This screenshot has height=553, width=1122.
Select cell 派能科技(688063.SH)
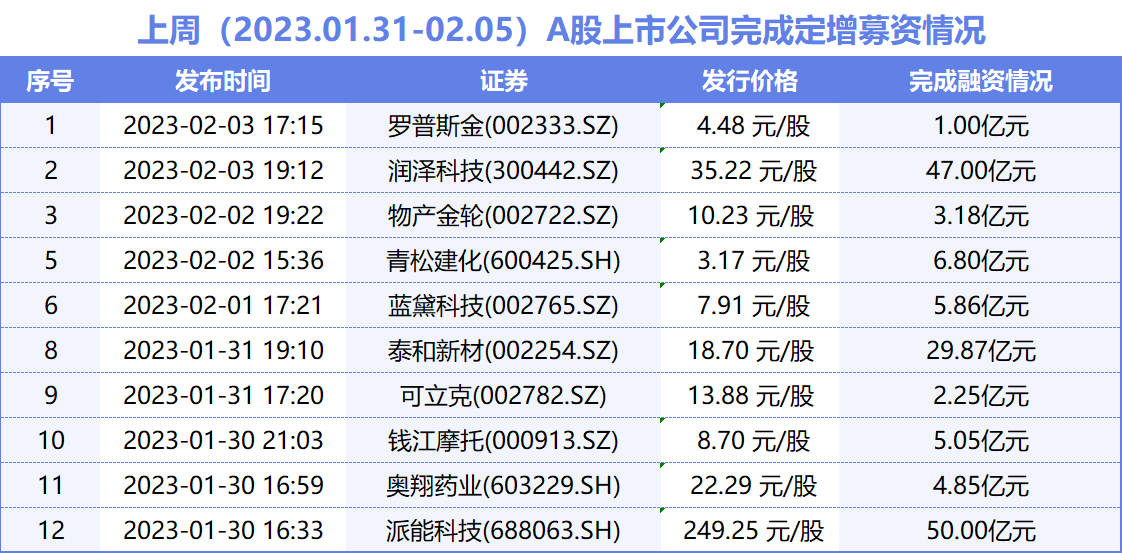click(x=503, y=530)
